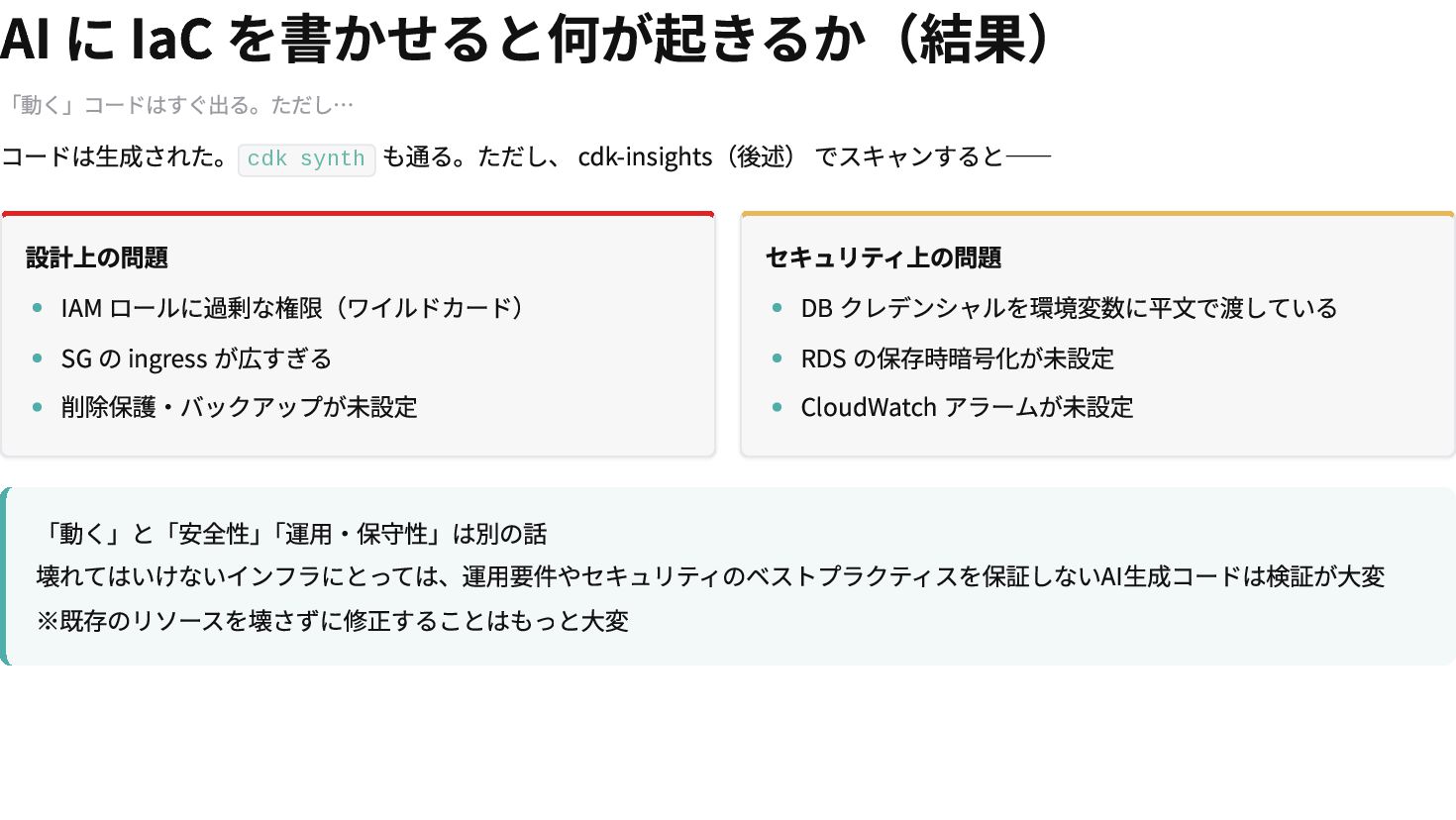Click bullet dot beside 削除保護 item
The height and width of the screenshot is (820, 1456).
click(38, 407)
